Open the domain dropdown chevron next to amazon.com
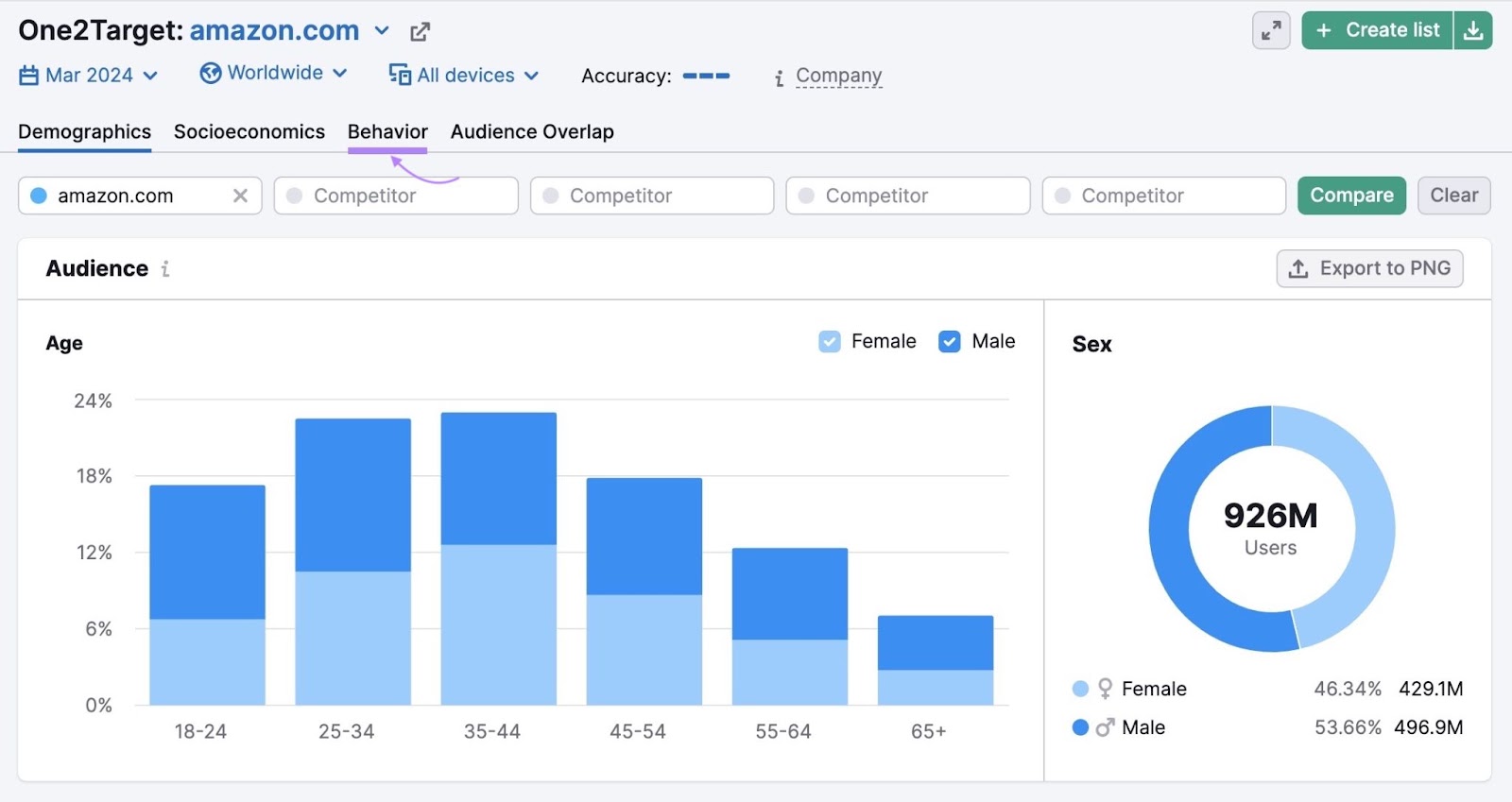Image resolution: width=1512 pixels, height=802 pixels. (x=382, y=30)
